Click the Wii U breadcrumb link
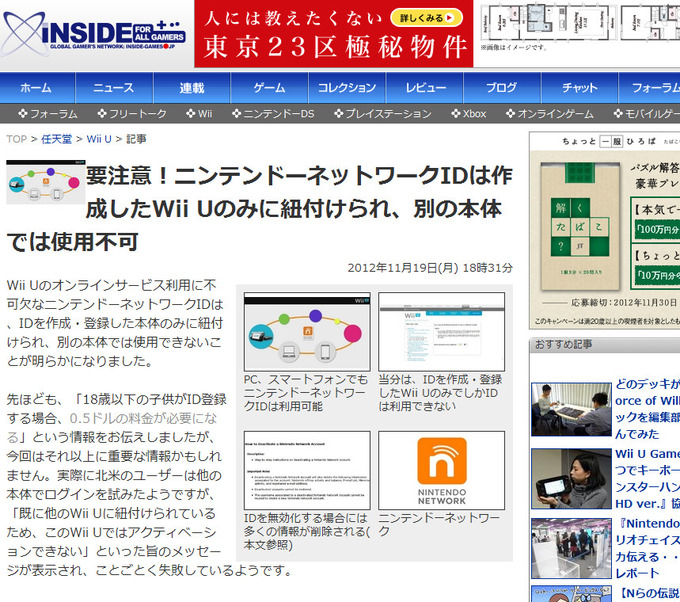The width and height of the screenshot is (680, 602). coord(99,139)
